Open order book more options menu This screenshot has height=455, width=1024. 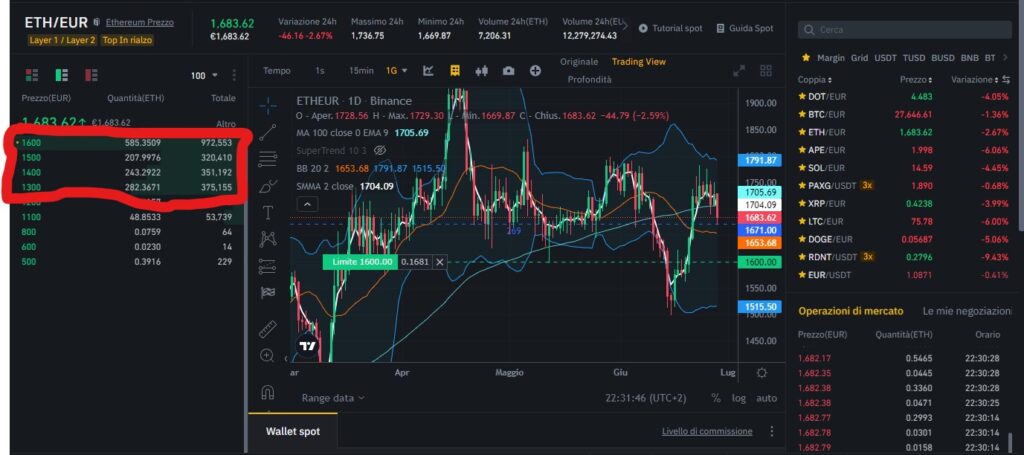(234, 76)
